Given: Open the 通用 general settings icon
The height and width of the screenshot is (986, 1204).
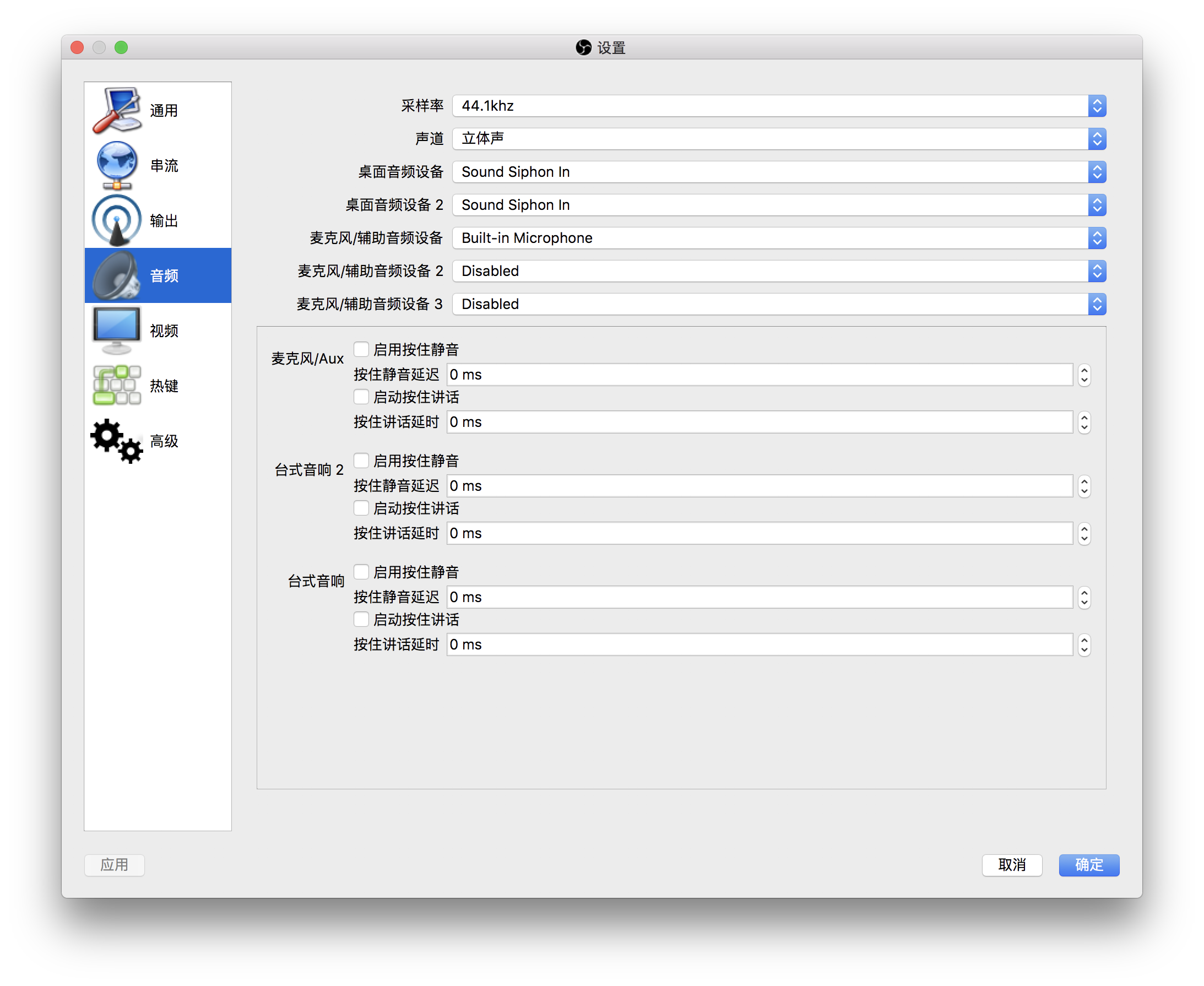Looking at the screenshot, I should (116, 110).
